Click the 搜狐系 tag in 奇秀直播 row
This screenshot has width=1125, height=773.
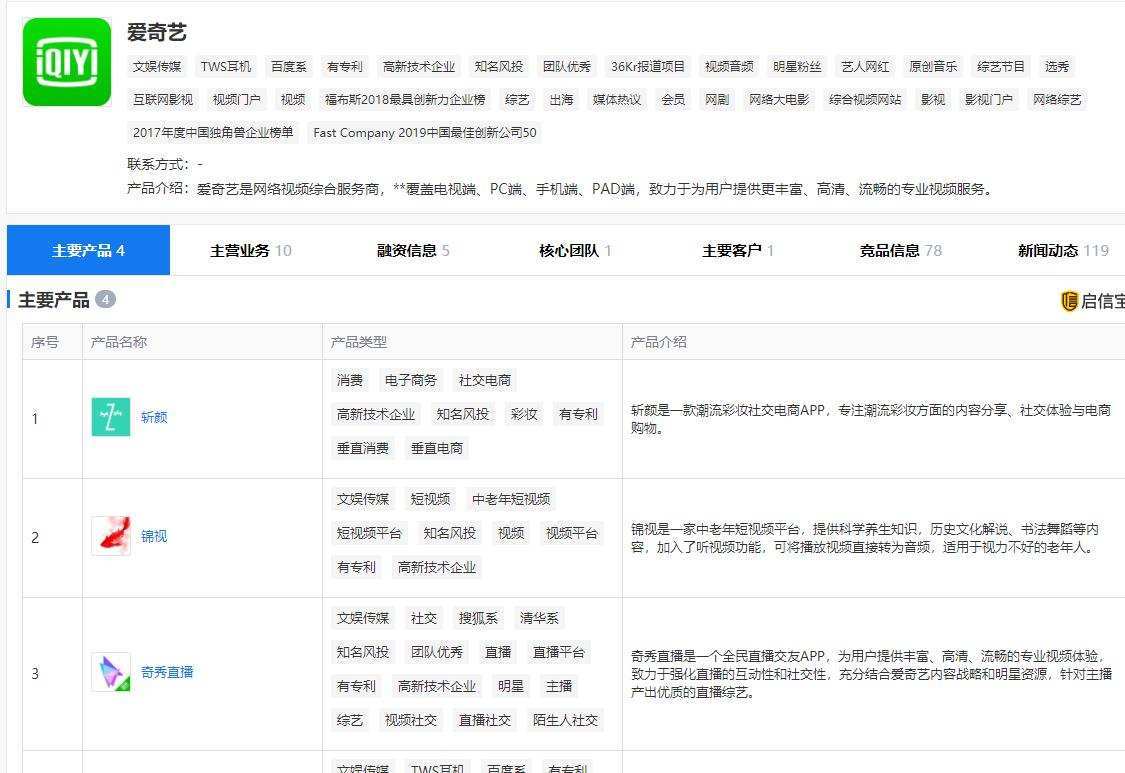tap(479, 618)
